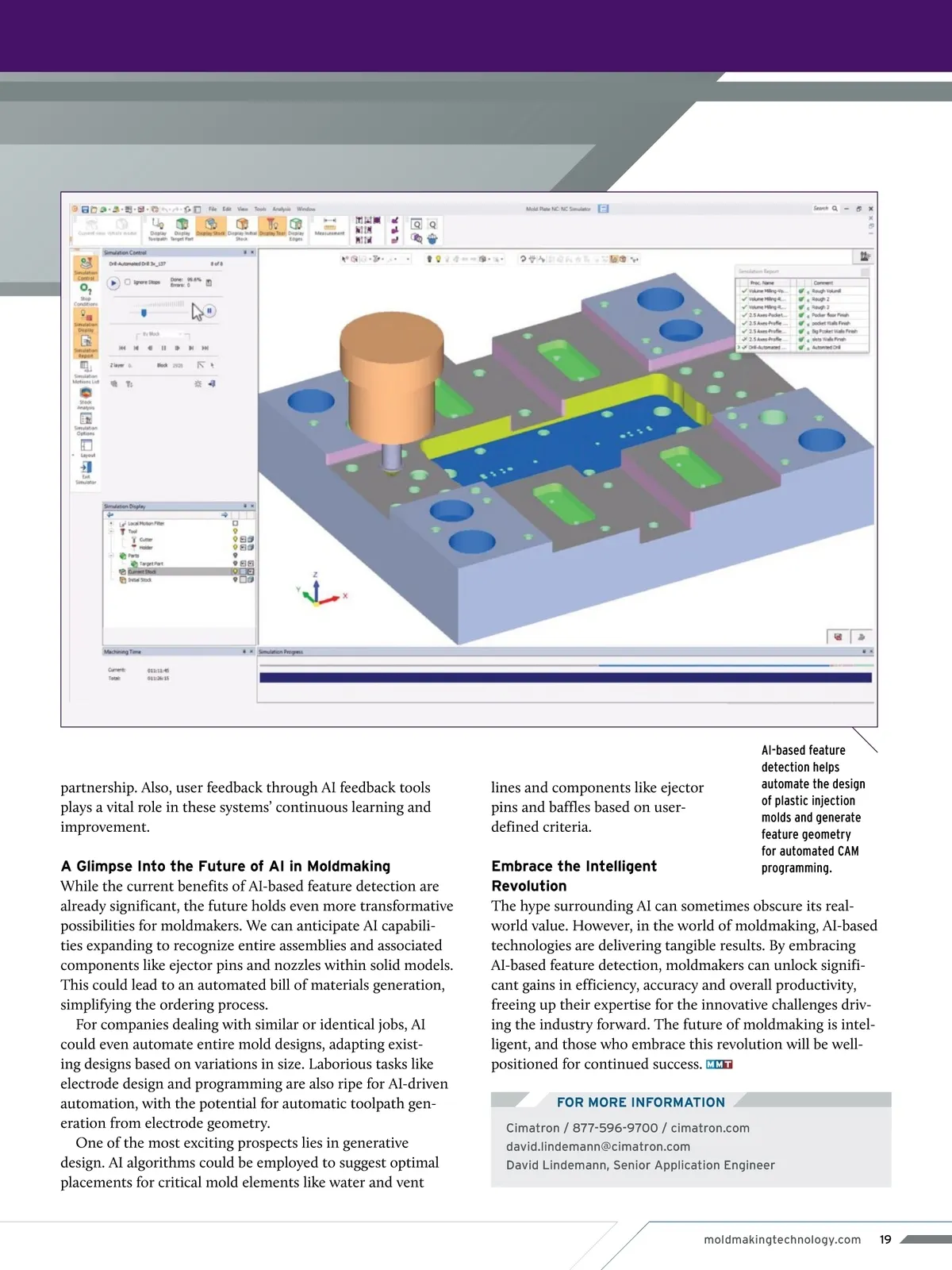Screen dimensions: 952x1270
Task: Enable the Ignore Stops checkbox
Action: point(128,282)
